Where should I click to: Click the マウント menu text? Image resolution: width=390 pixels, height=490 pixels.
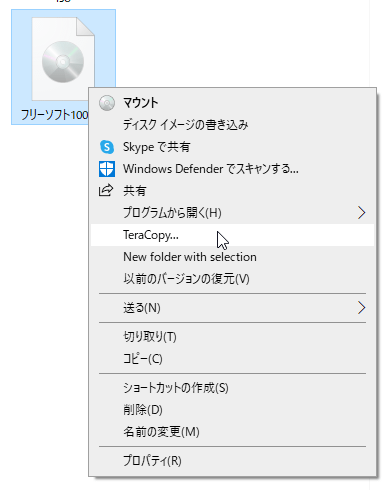(141, 103)
